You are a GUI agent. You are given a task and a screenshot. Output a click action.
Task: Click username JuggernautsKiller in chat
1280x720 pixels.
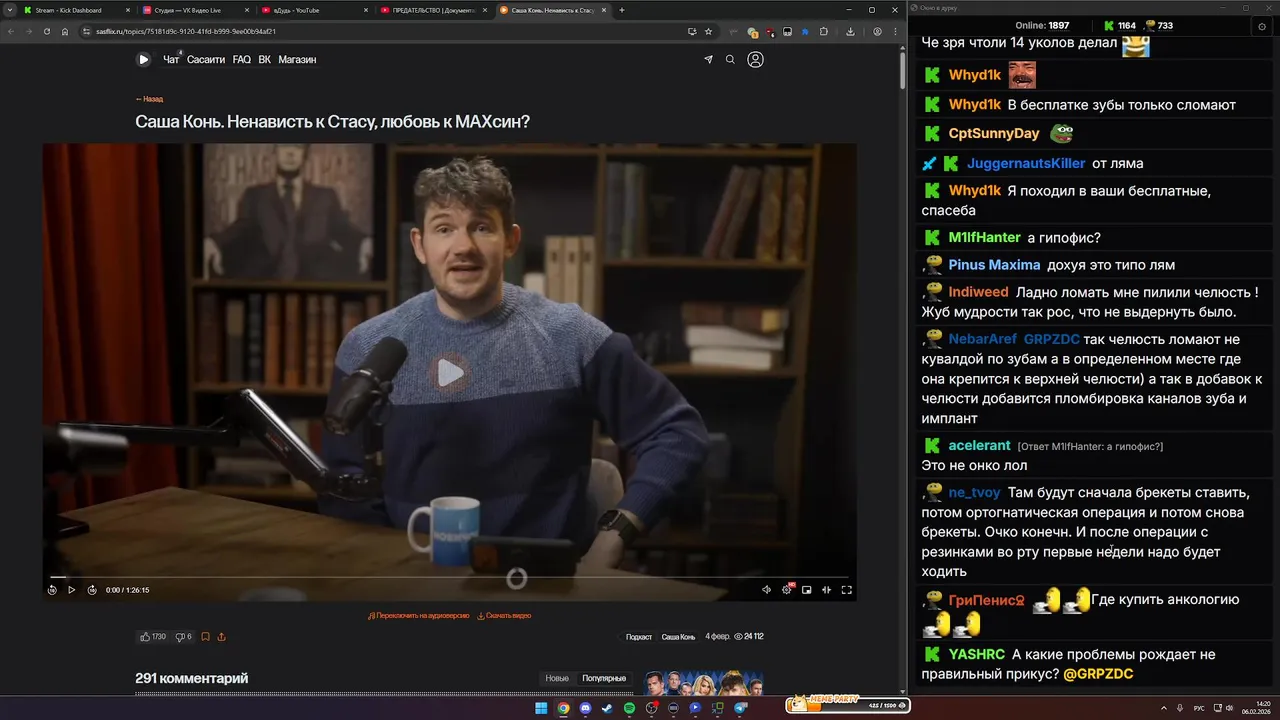coord(1026,163)
